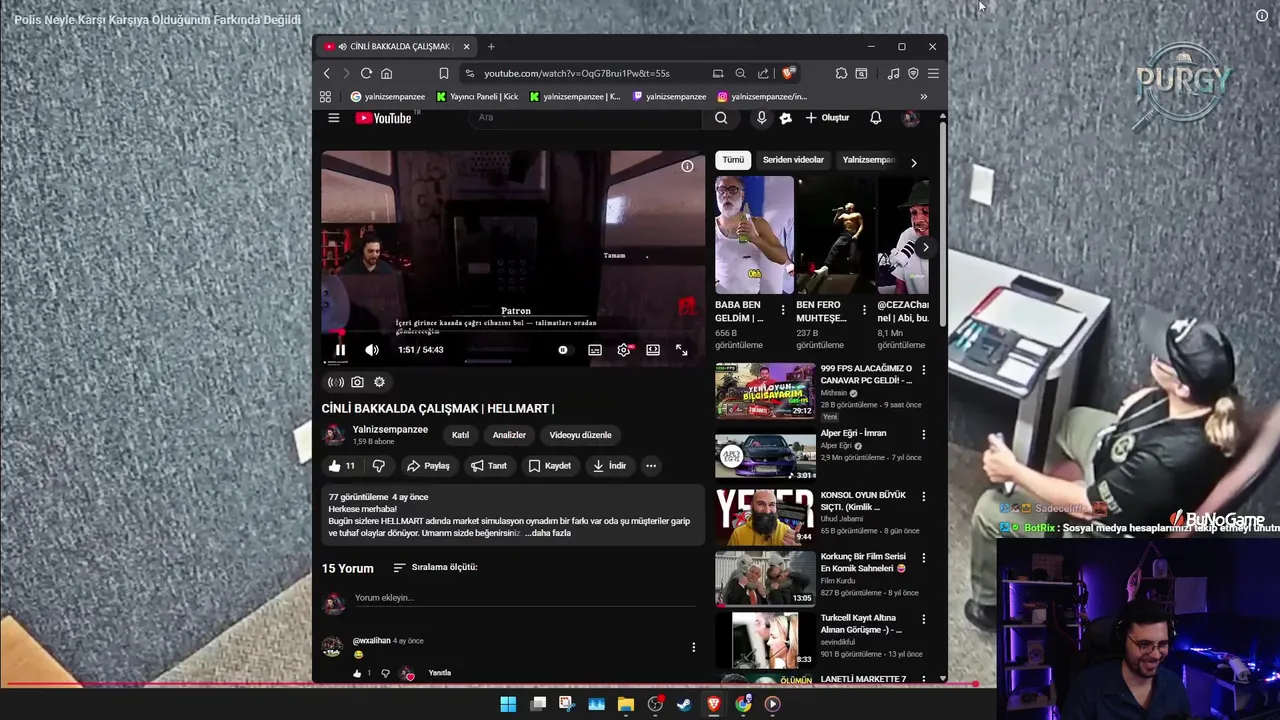The image size is (1280, 720).
Task: Bookmark page with bookmark icon
Action: (443, 73)
